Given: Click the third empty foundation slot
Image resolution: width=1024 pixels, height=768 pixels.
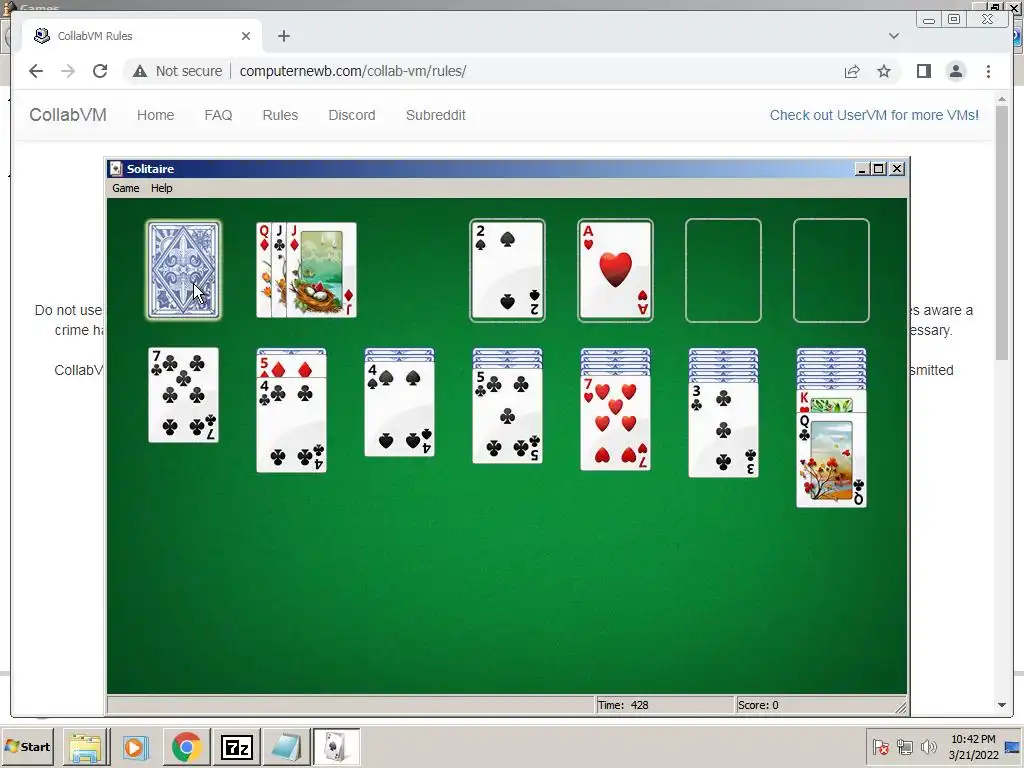Looking at the screenshot, I should tap(723, 270).
